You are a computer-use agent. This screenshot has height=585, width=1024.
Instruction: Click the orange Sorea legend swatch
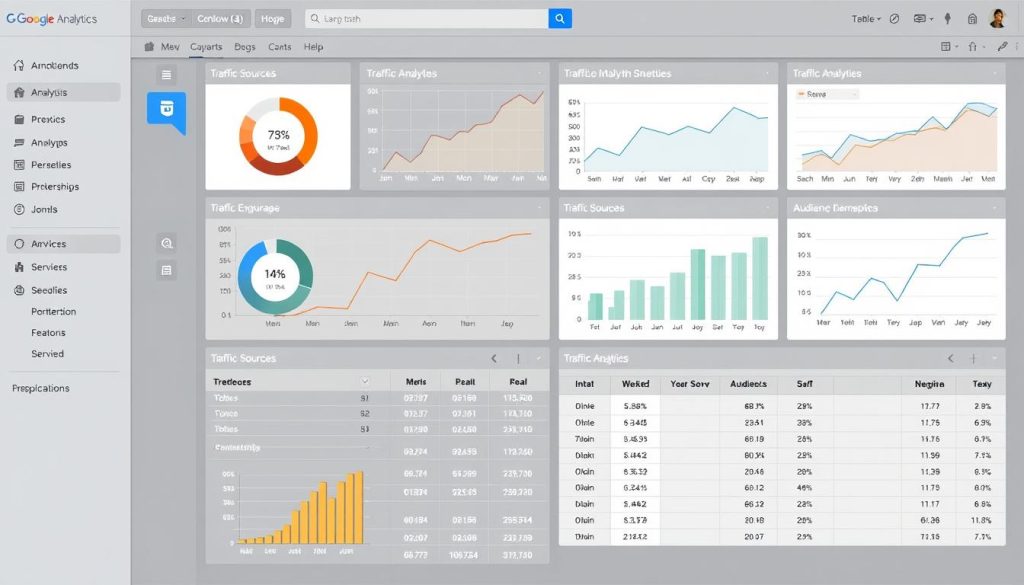[x=801, y=95]
